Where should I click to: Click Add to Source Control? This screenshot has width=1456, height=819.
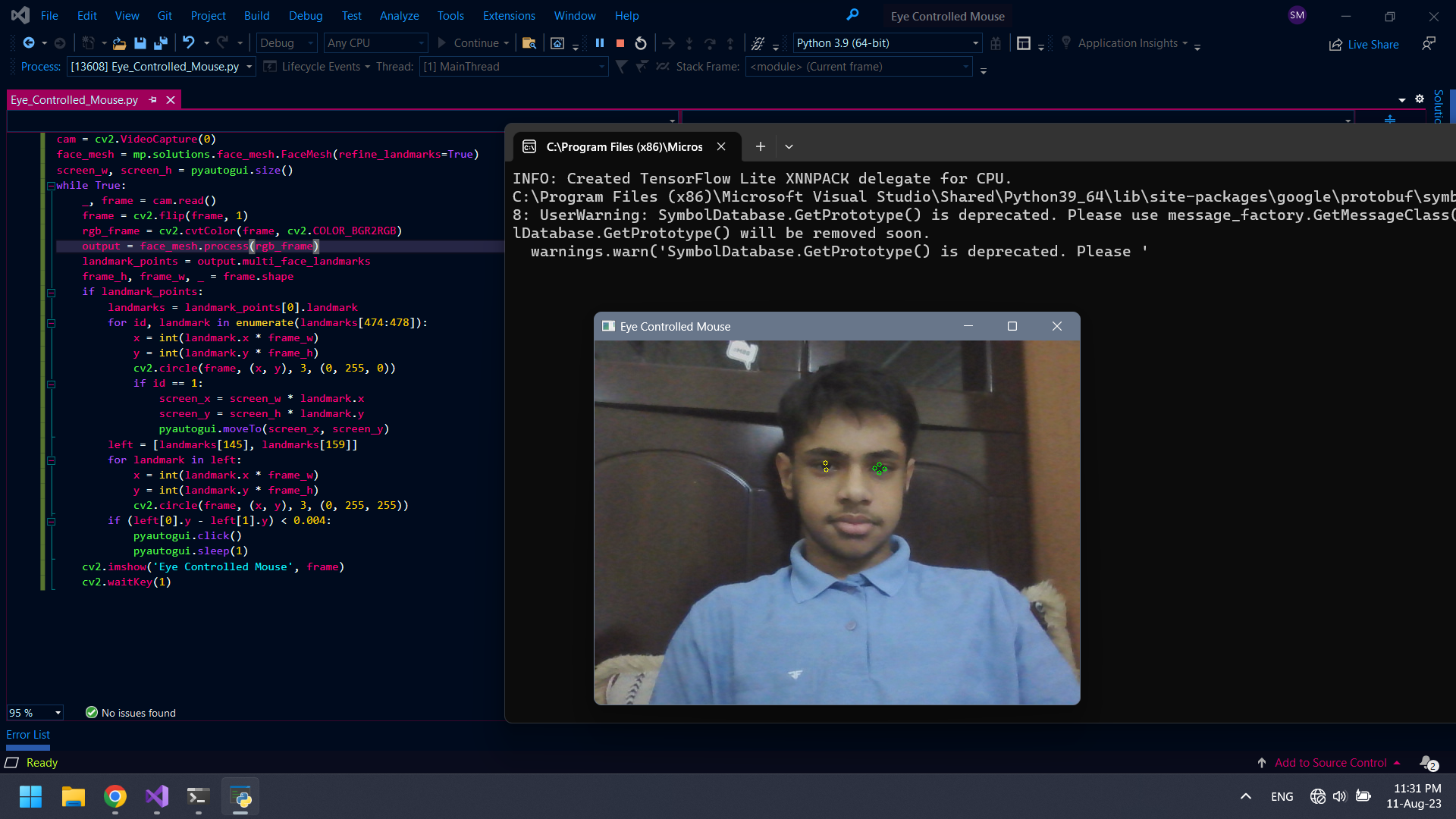pyautogui.click(x=1330, y=763)
